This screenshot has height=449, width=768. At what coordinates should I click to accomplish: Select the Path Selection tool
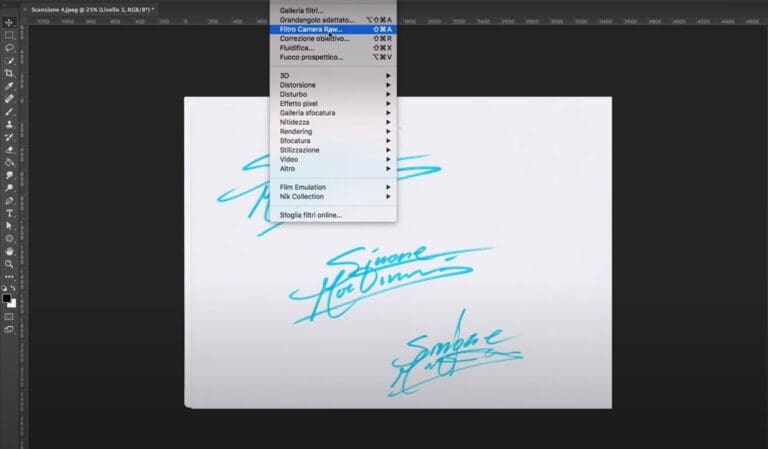pyautogui.click(x=9, y=226)
